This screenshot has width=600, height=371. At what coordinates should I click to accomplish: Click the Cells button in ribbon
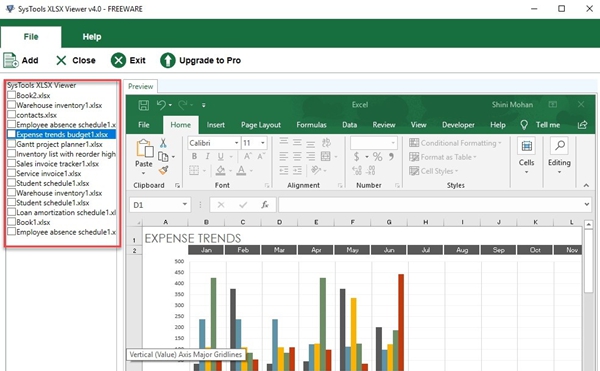coord(527,156)
